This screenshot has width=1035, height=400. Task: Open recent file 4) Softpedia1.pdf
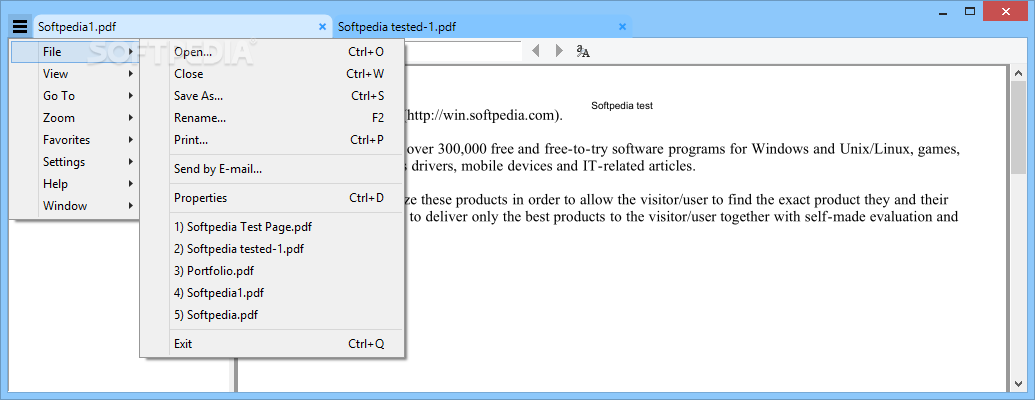(x=272, y=293)
